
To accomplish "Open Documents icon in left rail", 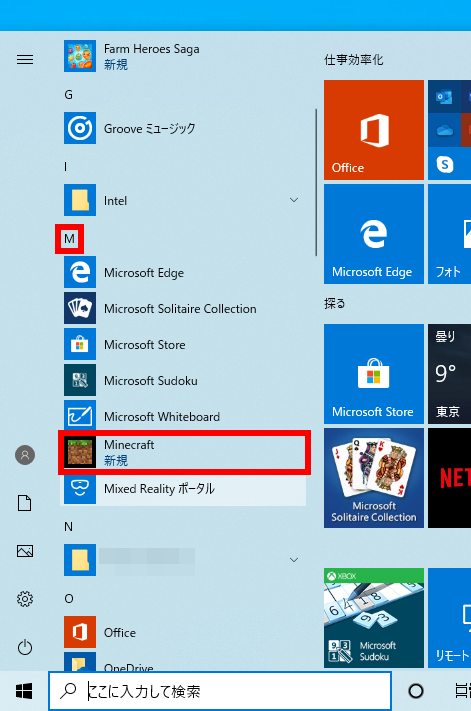I will point(25,503).
